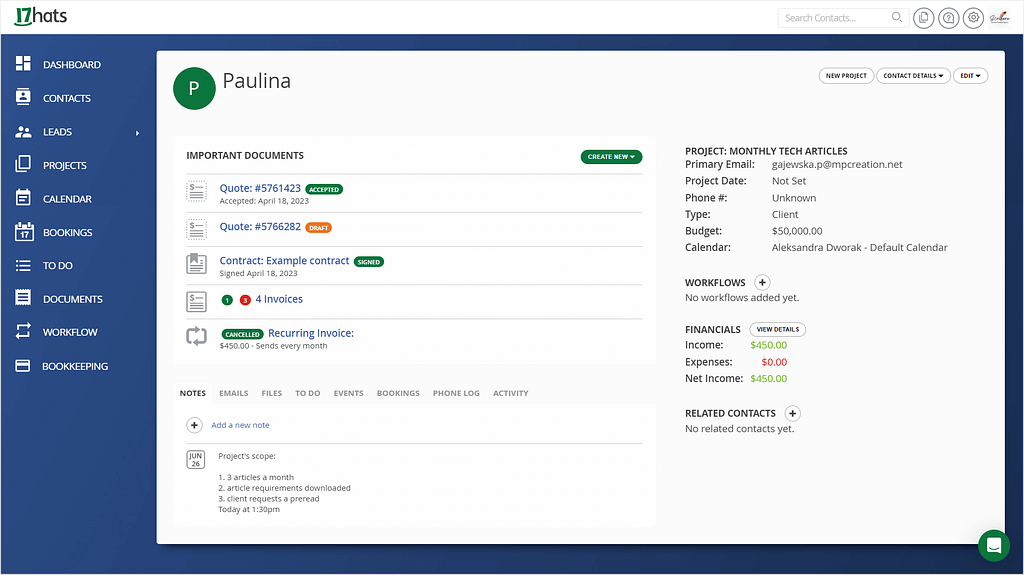
Task: Click the quote icon for Quote #5761423
Action: [197, 191]
